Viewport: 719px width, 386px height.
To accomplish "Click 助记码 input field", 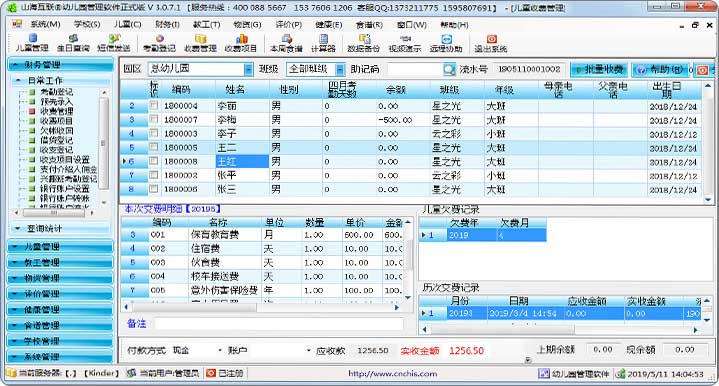I will (415, 69).
